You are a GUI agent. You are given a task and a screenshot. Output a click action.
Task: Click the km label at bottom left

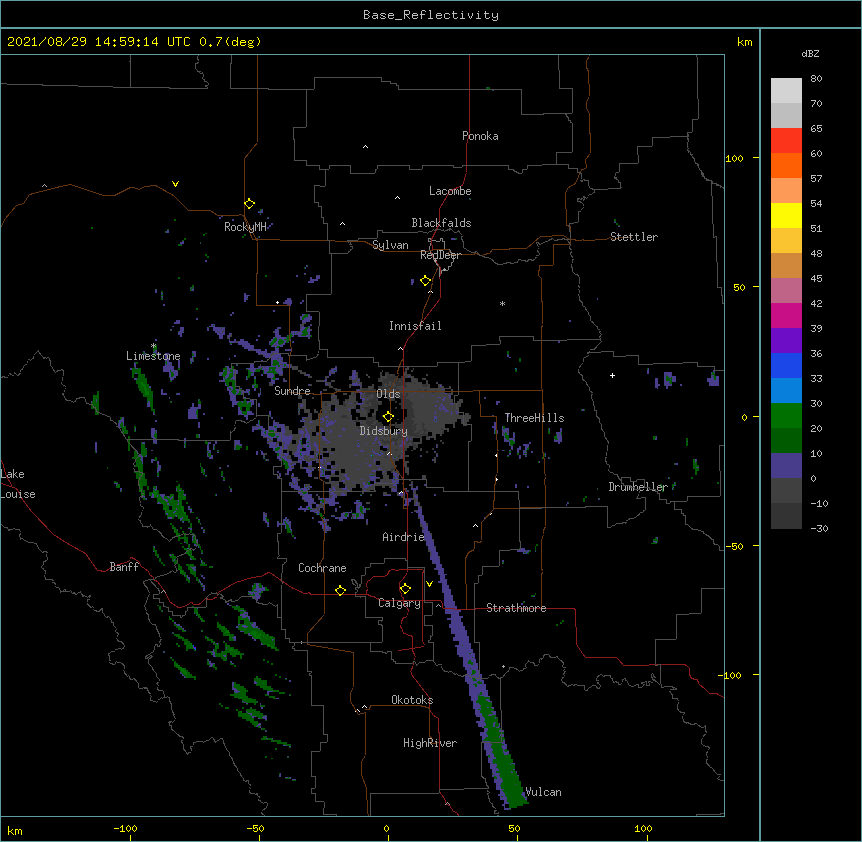click(15, 830)
